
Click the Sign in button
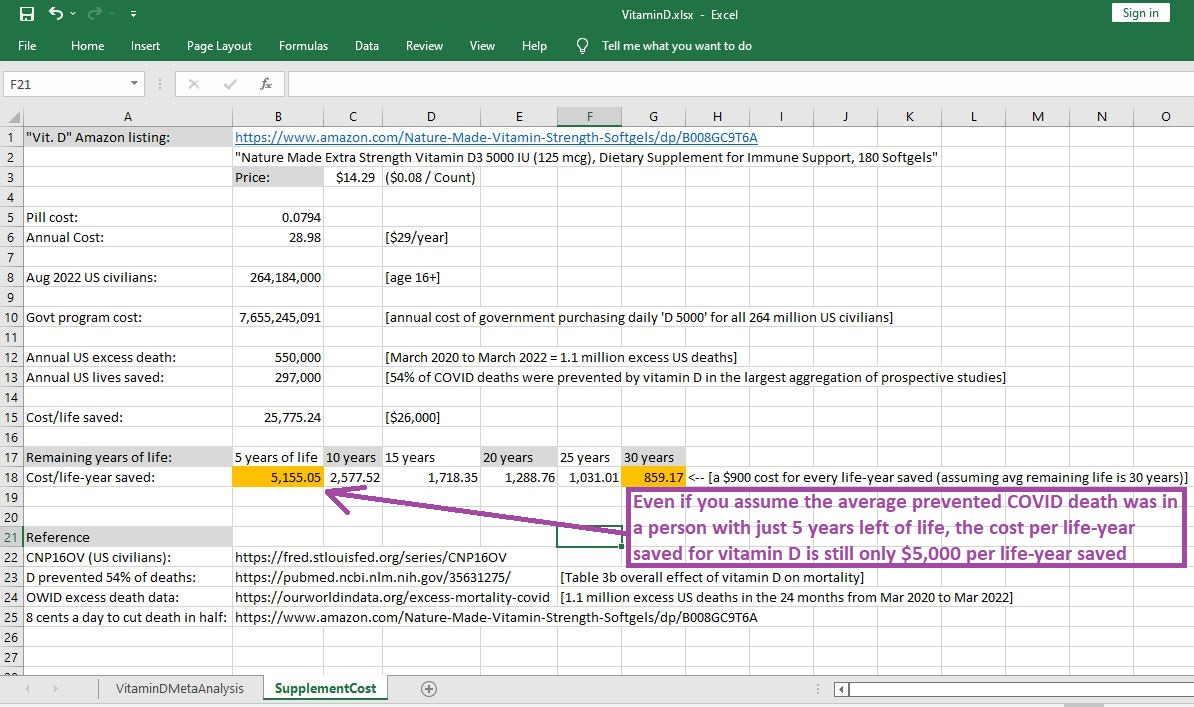(x=1140, y=13)
